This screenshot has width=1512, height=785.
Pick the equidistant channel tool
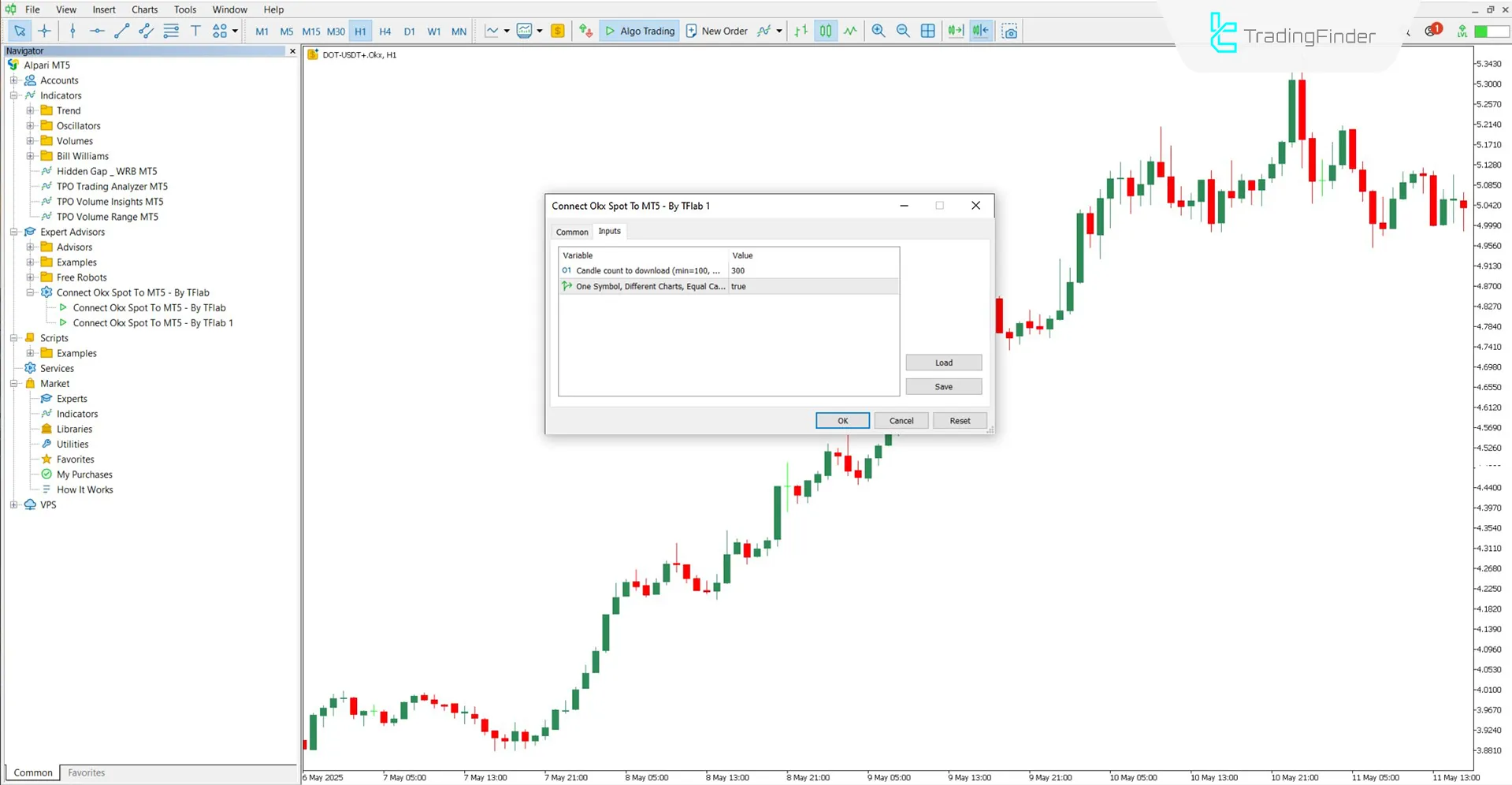coord(146,31)
